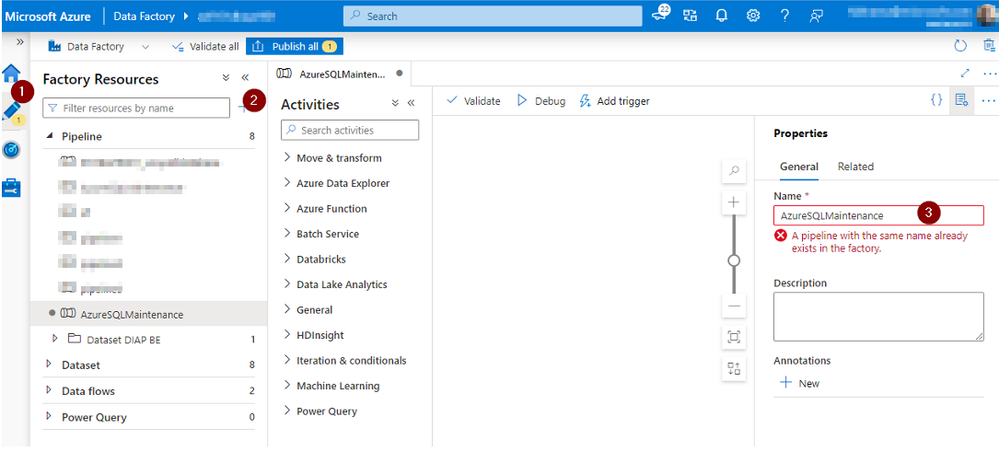Viewport: 999px width, 450px height.
Task: Click the zoom slider handle
Action: coord(734,260)
